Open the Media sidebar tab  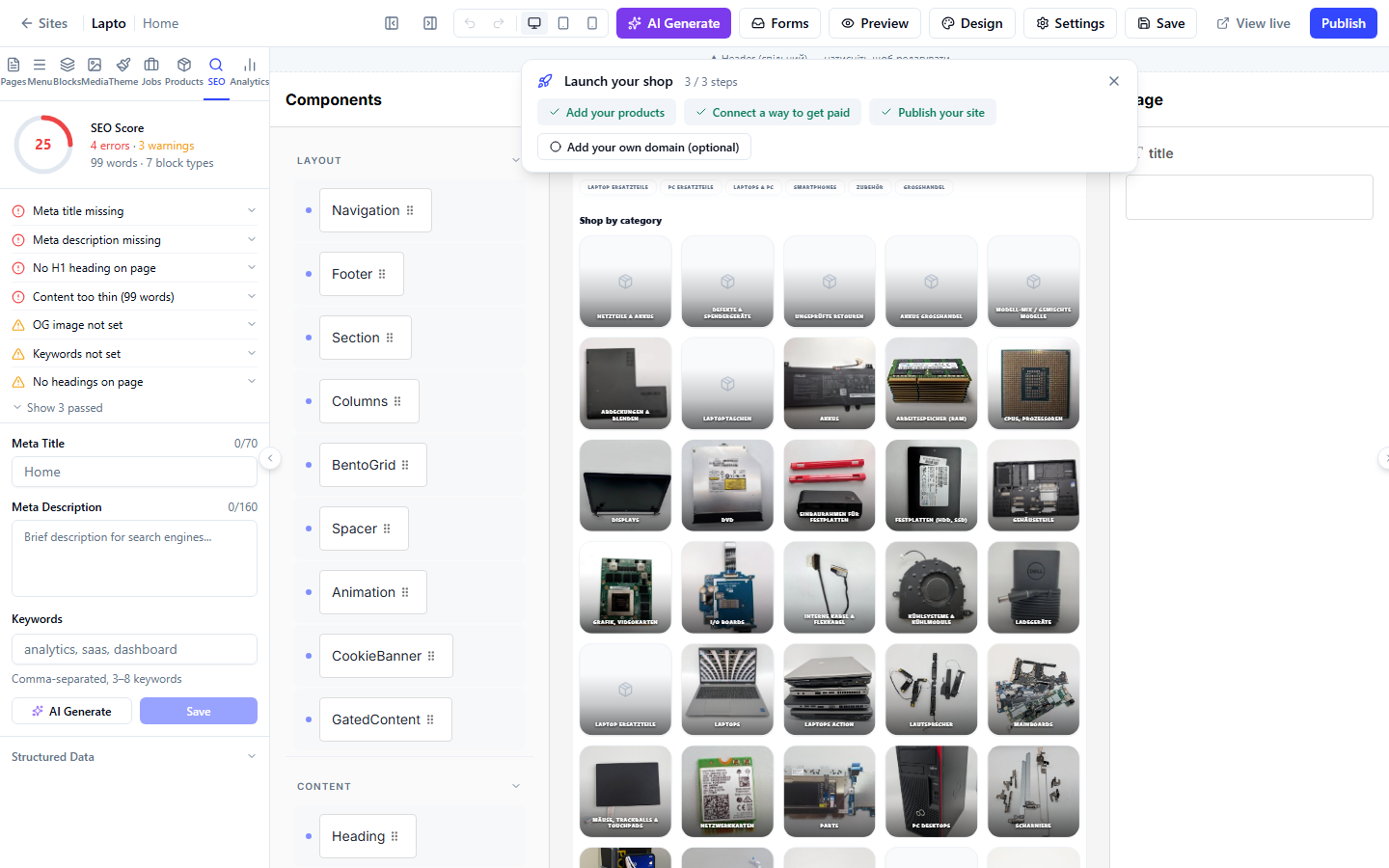click(x=95, y=71)
